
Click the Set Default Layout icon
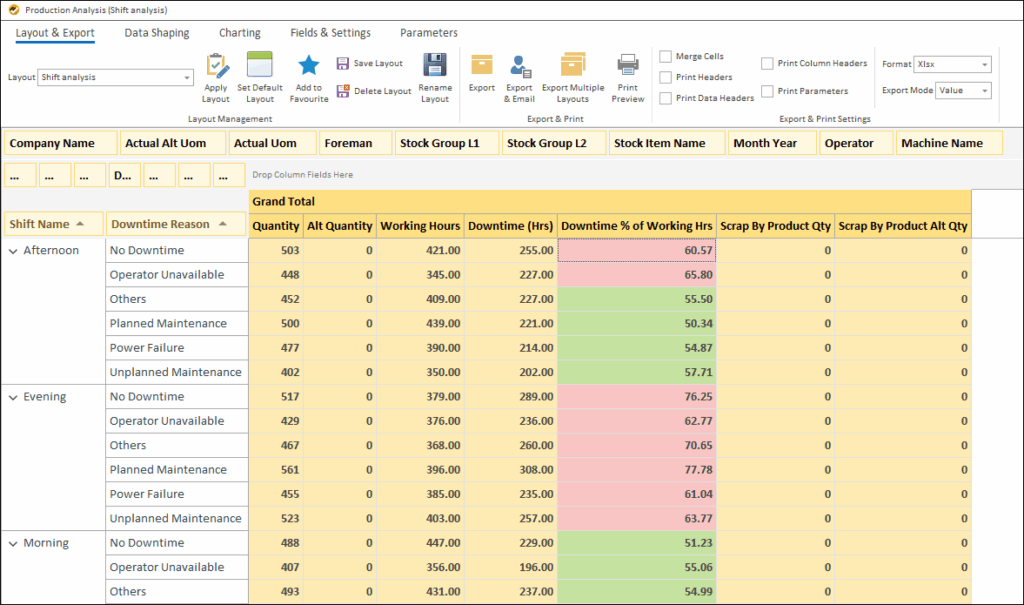pyautogui.click(x=260, y=66)
